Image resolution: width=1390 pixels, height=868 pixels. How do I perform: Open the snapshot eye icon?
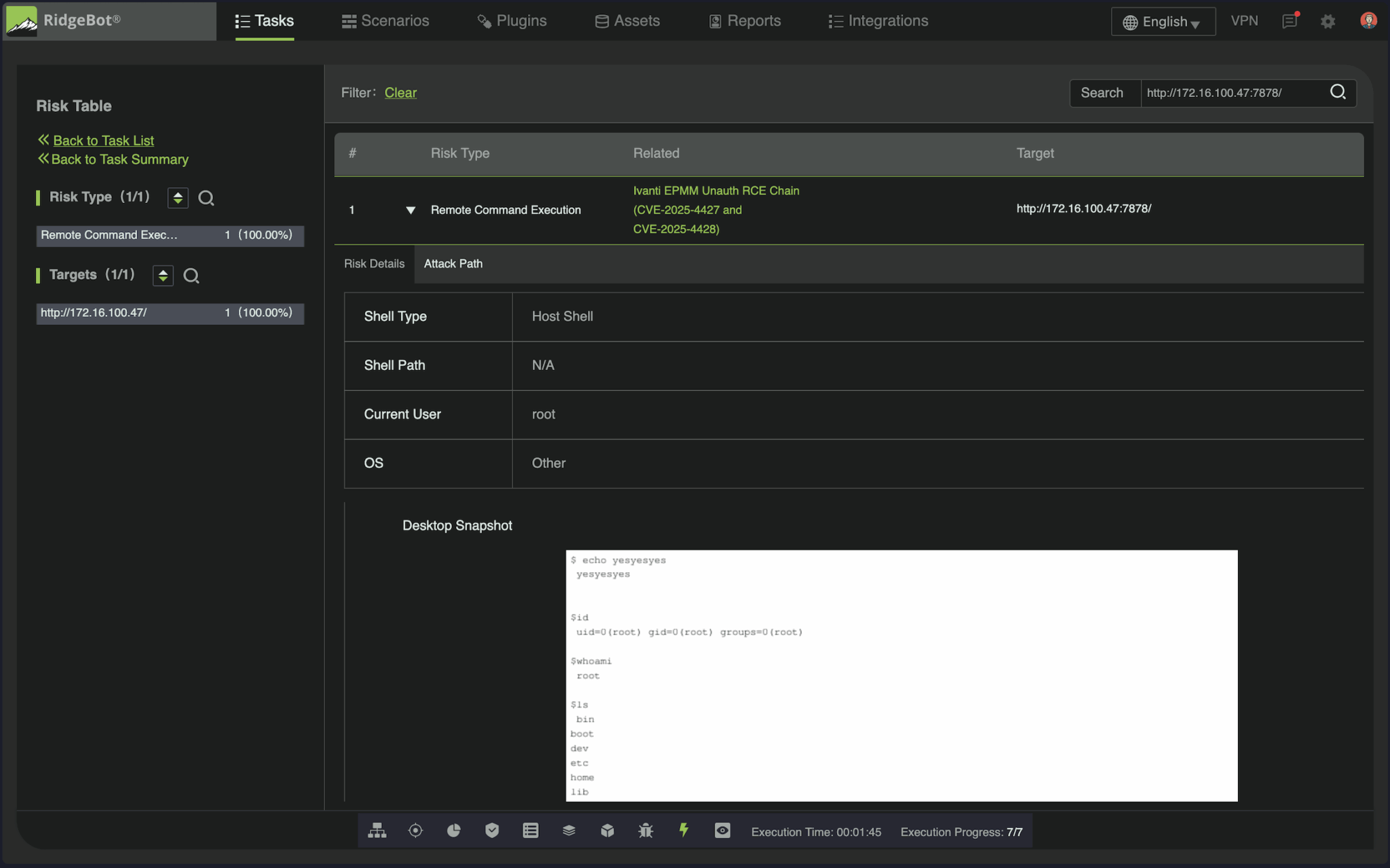[x=722, y=830]
